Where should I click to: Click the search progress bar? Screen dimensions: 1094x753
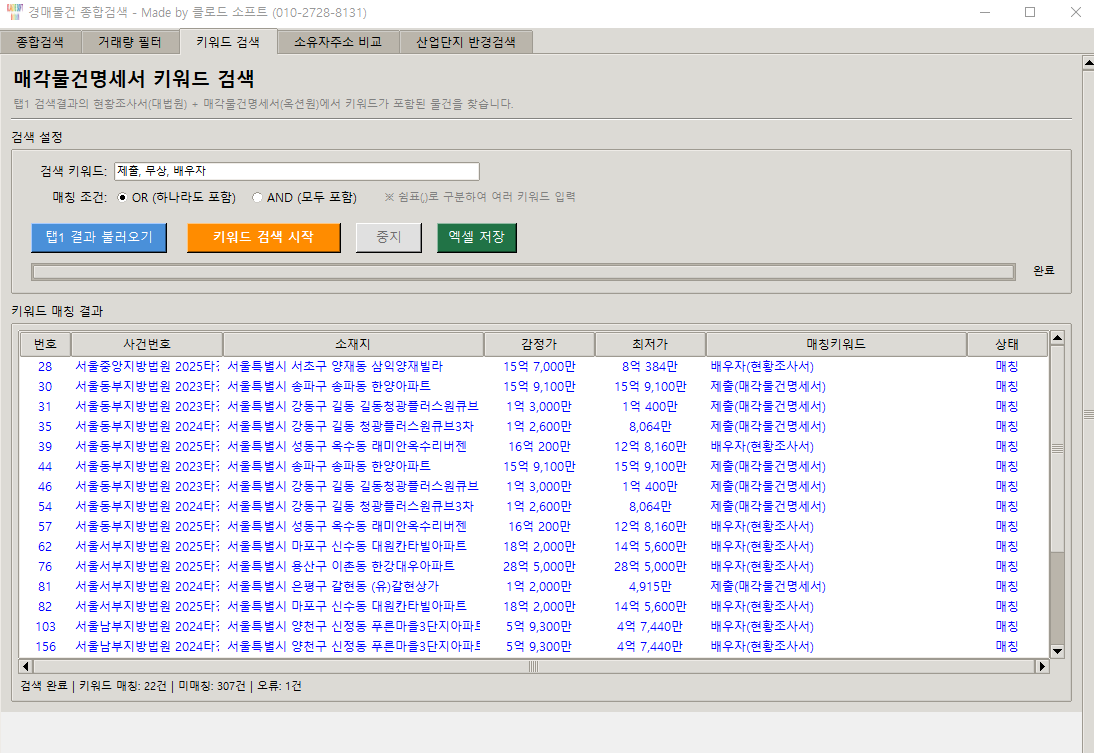522,272
